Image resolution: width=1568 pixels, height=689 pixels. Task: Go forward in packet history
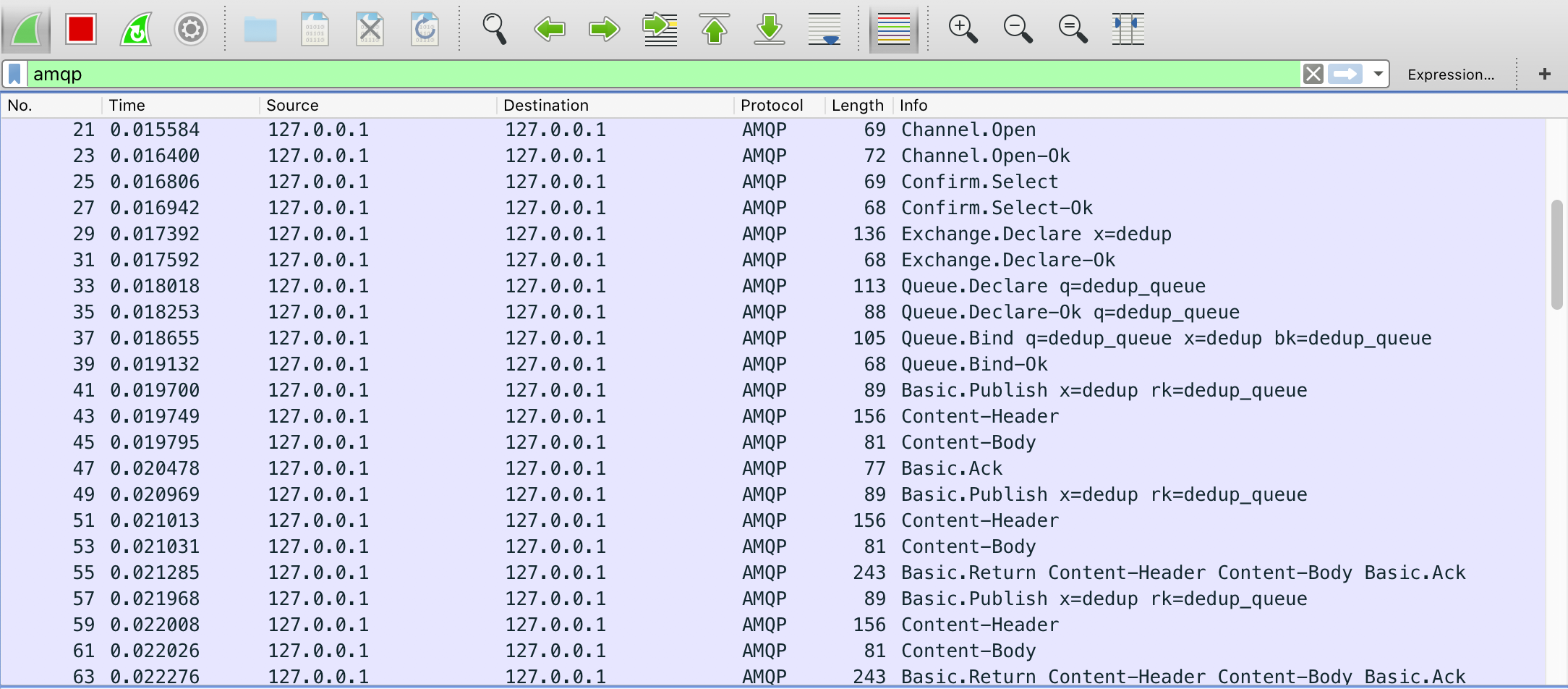pos(604,29)
